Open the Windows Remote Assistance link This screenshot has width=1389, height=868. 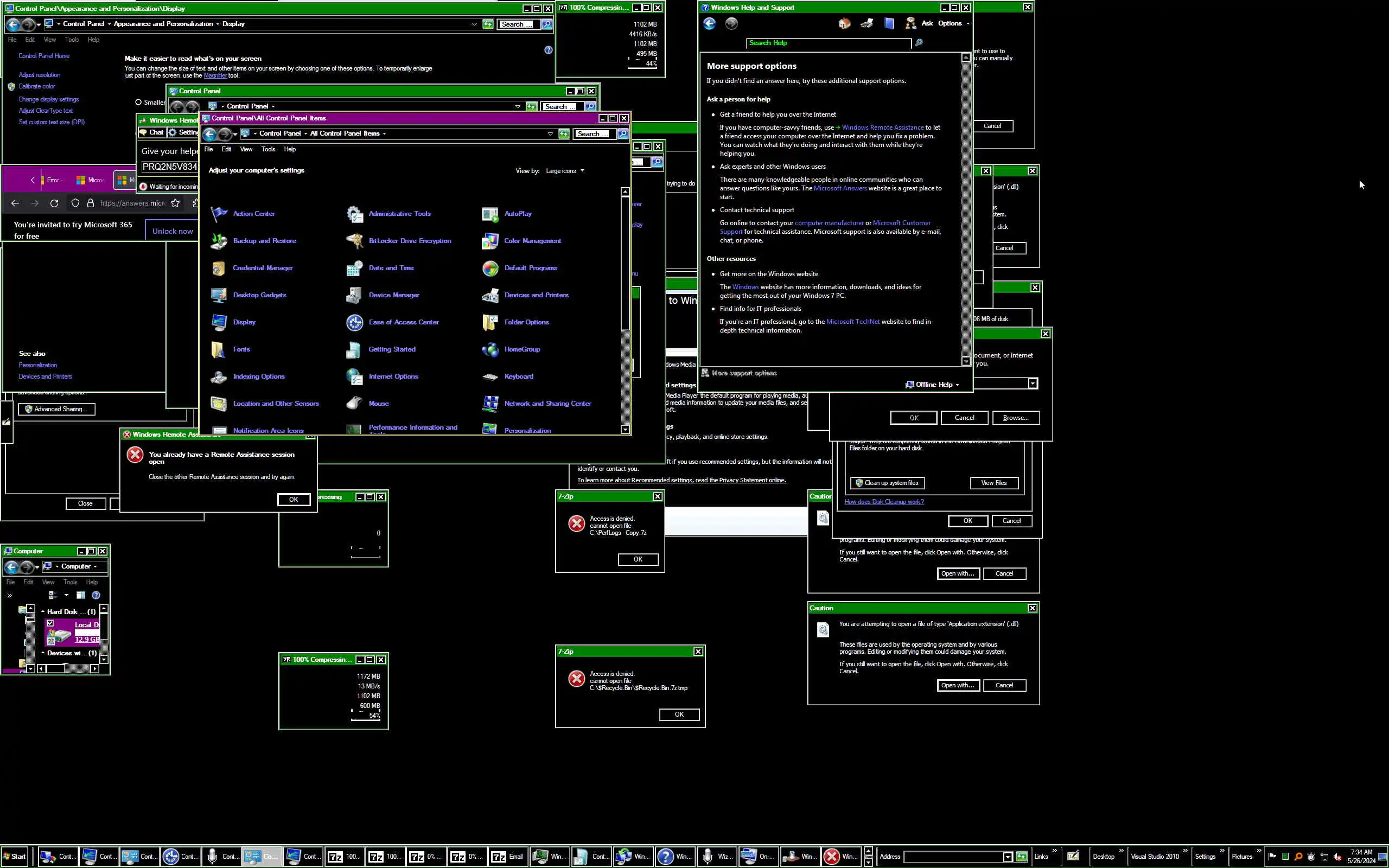tap(882, 127)
